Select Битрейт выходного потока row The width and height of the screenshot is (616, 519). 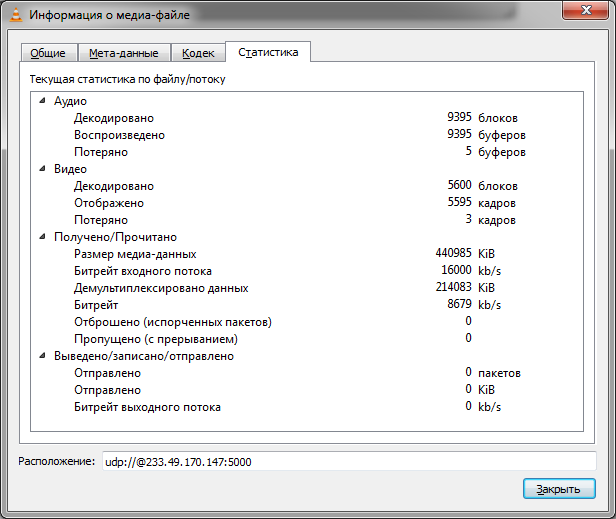(x=147, y=407)
